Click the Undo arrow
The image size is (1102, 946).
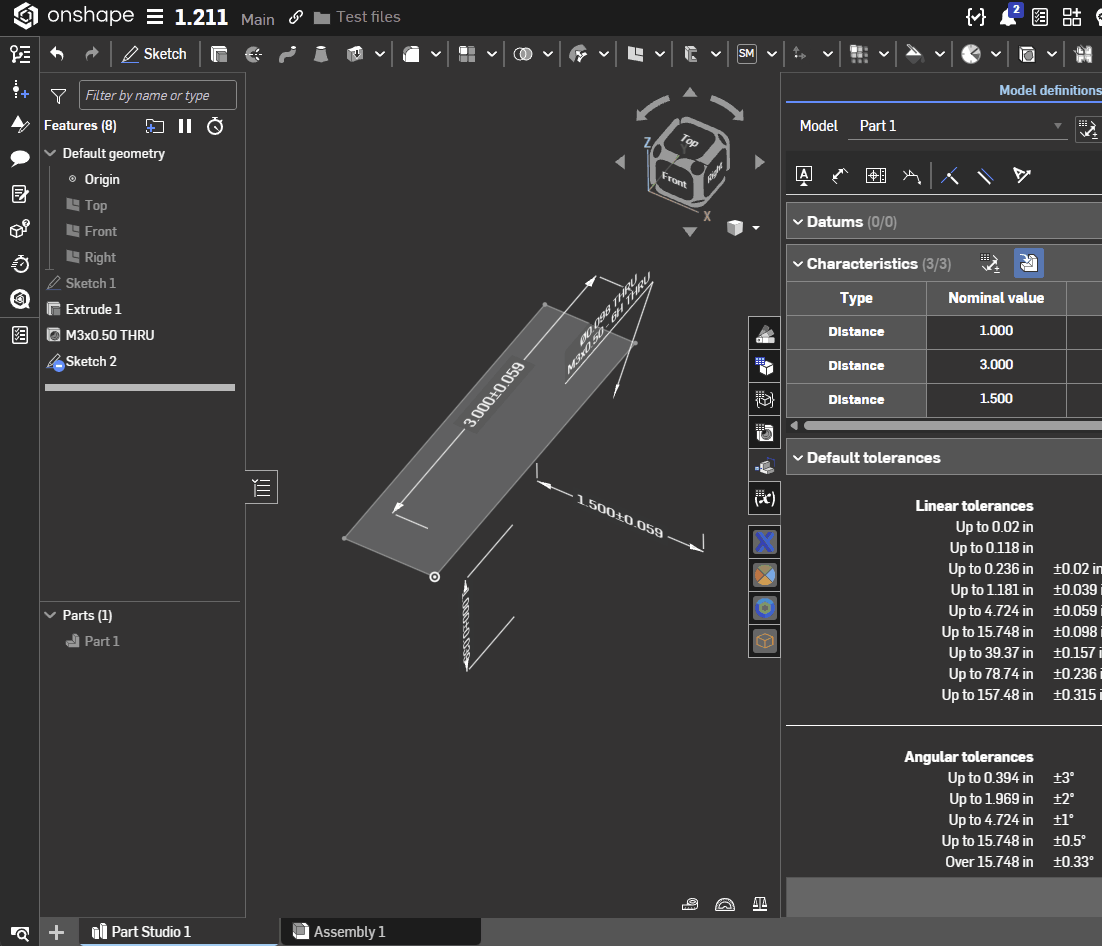[x=57, y=54]
